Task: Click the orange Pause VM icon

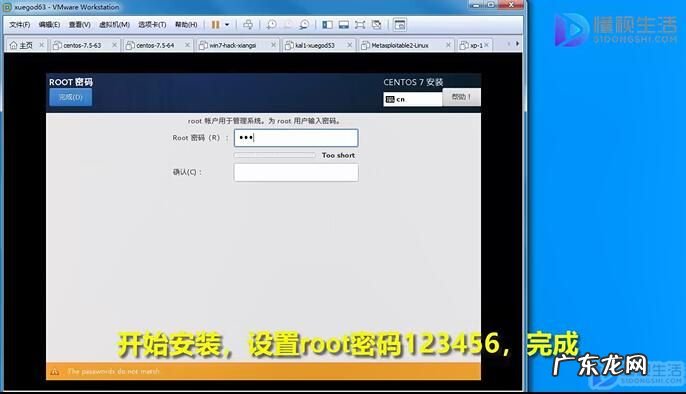Action: coord(216,25)
